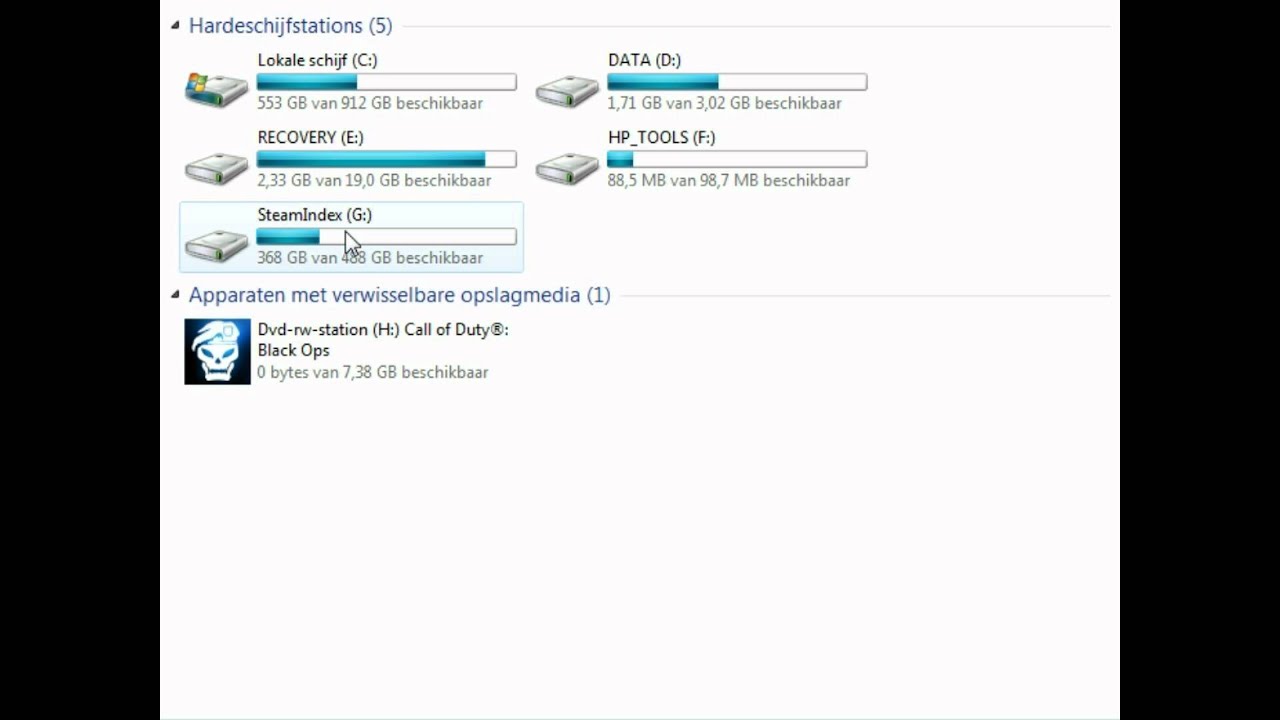Click the label "Lokale schijf (C:)"
Screen dimensions: 1280x720
point(317,60)
